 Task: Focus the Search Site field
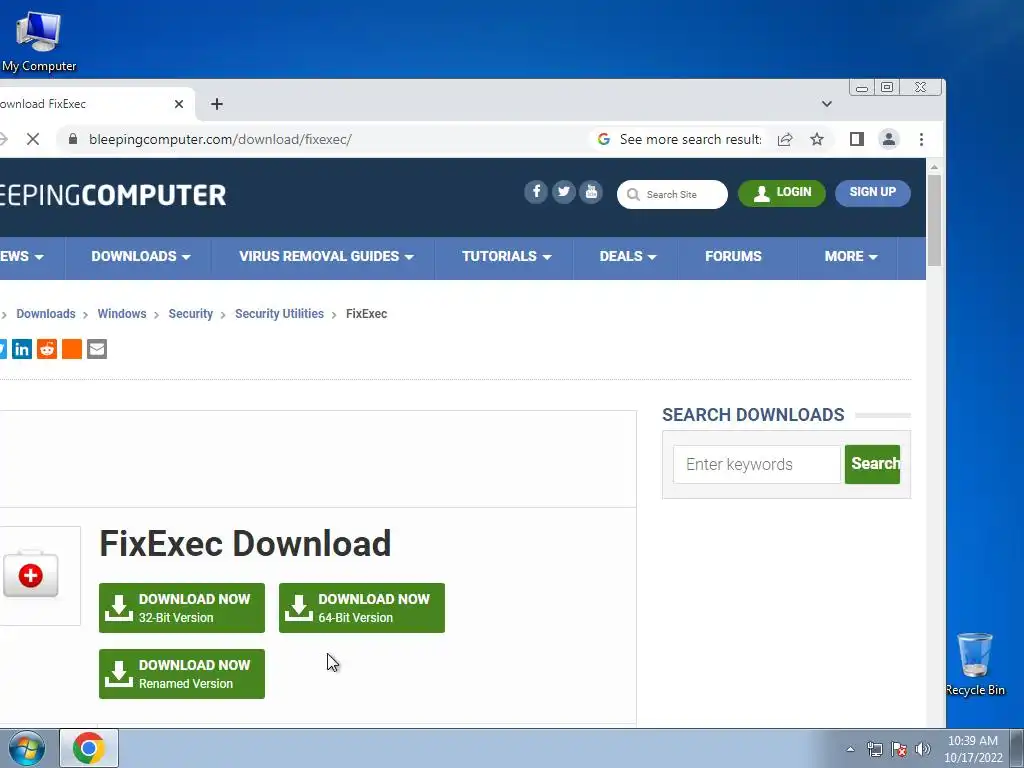click(x=672, y=195)
